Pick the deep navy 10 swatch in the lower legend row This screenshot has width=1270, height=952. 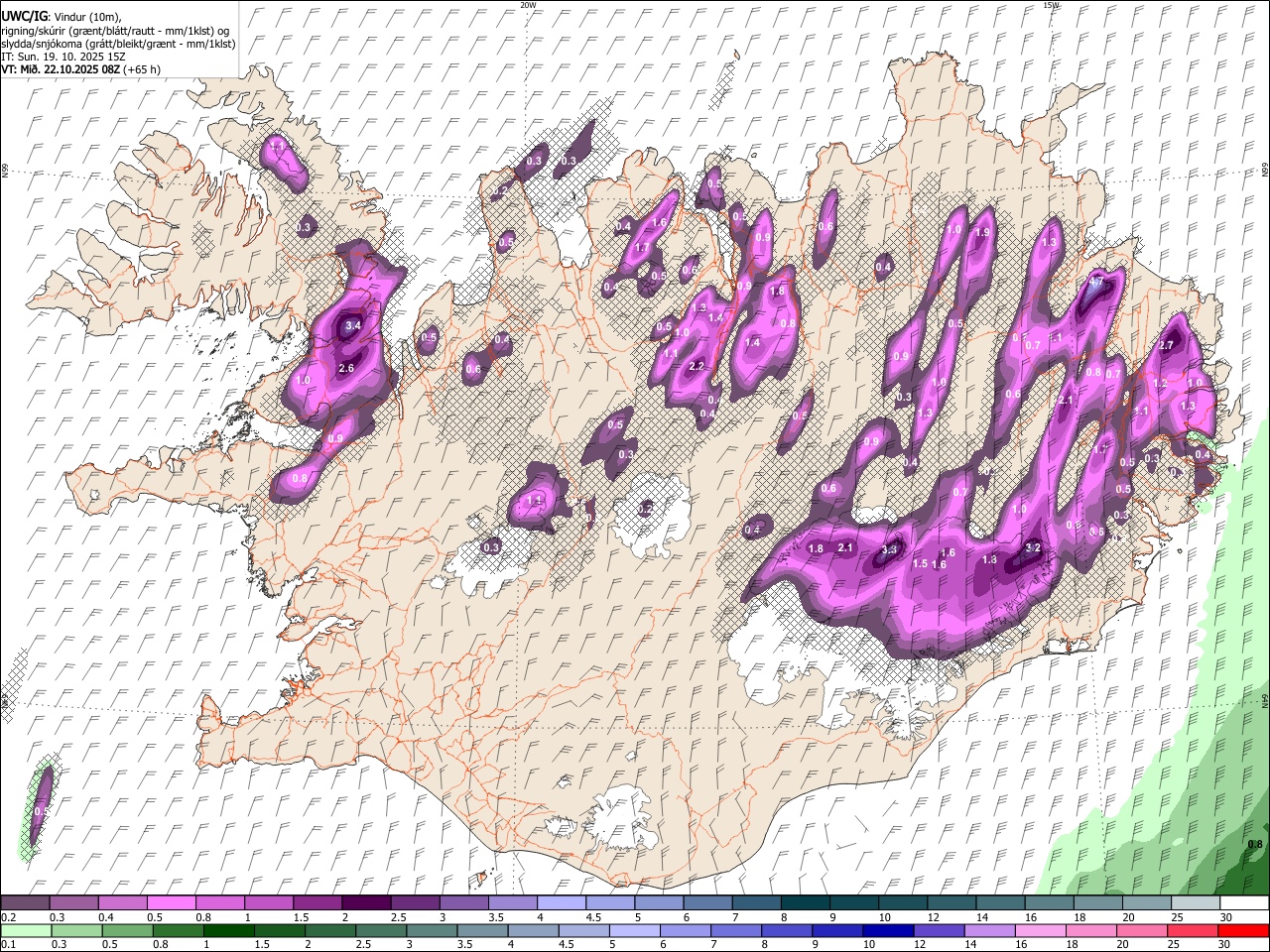point(888,930)
